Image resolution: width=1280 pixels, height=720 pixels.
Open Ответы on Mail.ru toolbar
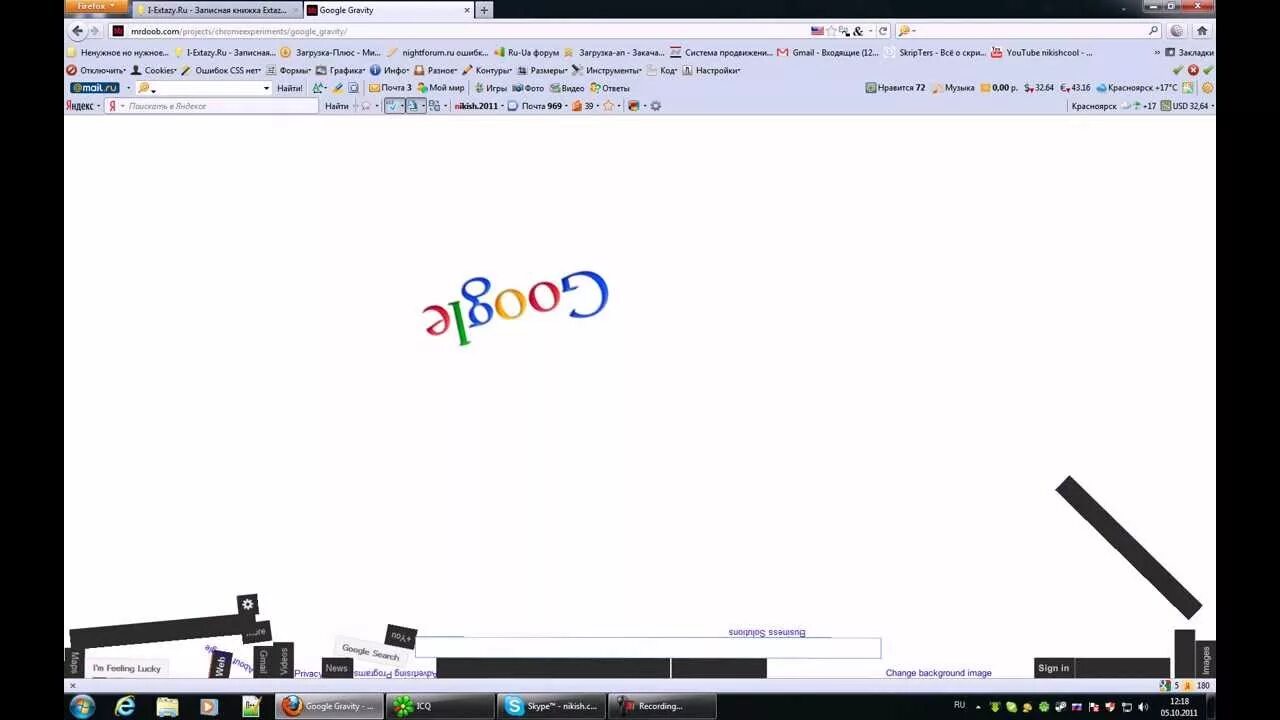[610, 88]
